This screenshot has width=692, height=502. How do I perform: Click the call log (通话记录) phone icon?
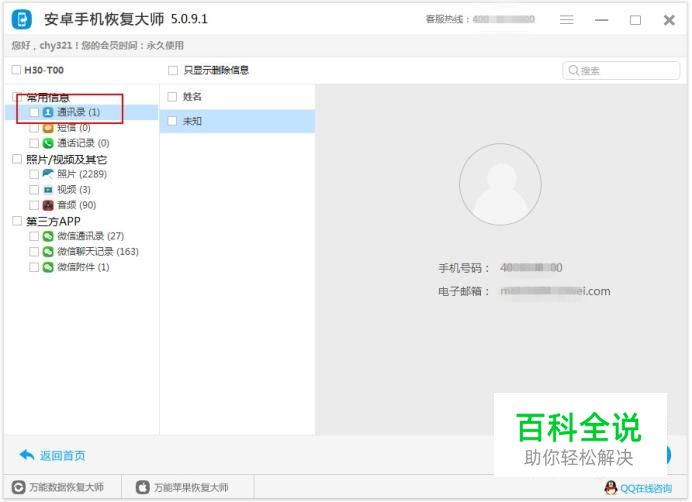[x=48, y=143]
